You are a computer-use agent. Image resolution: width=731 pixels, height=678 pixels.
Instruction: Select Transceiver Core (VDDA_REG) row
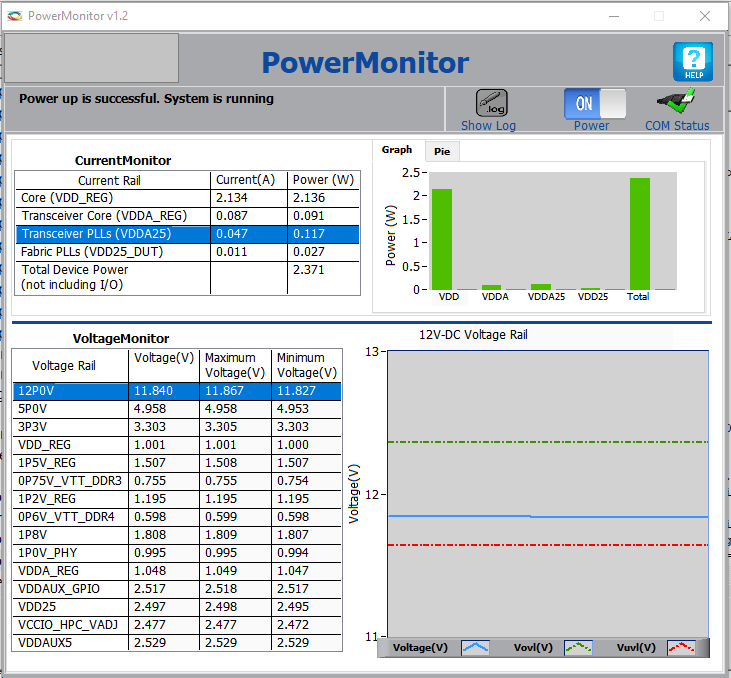click(110, 216)
